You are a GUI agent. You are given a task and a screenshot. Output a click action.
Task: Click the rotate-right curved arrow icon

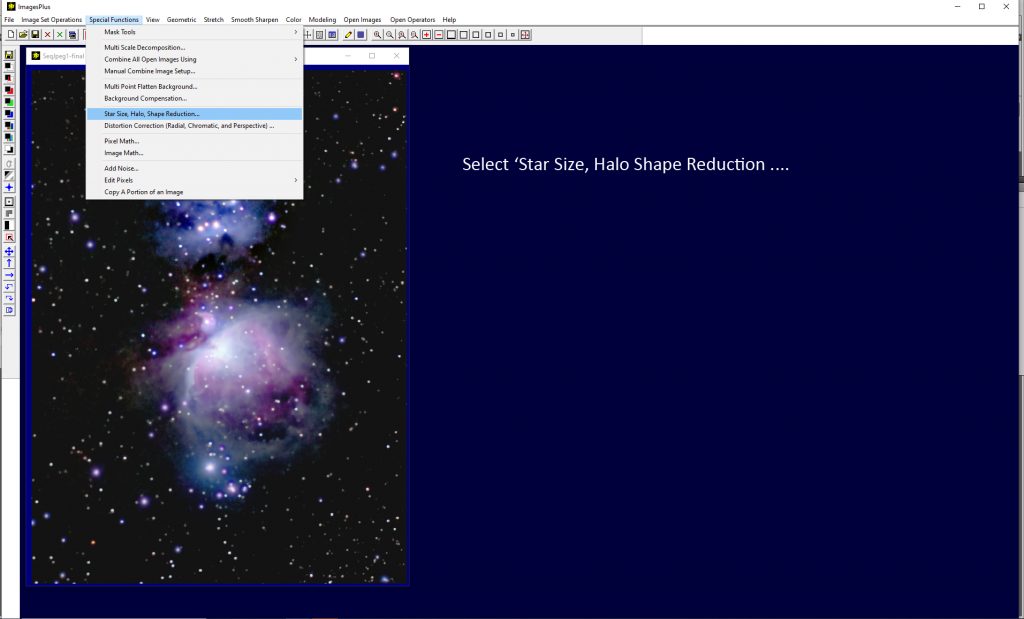[9, 298]
